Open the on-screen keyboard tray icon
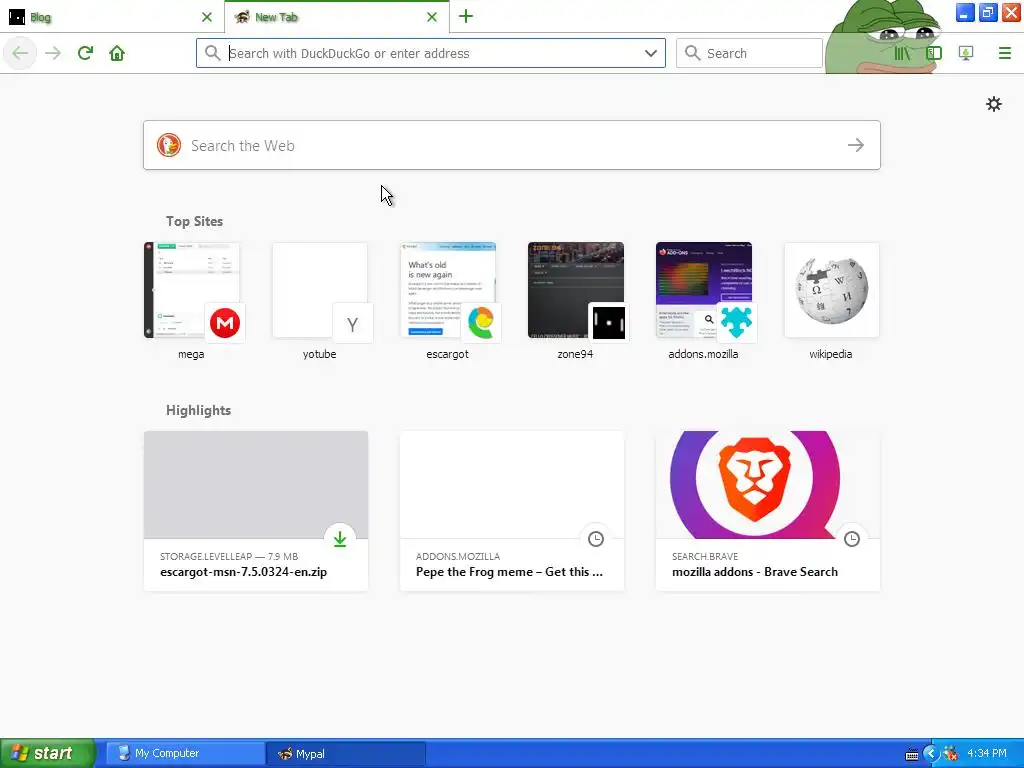 click(912, 754)
